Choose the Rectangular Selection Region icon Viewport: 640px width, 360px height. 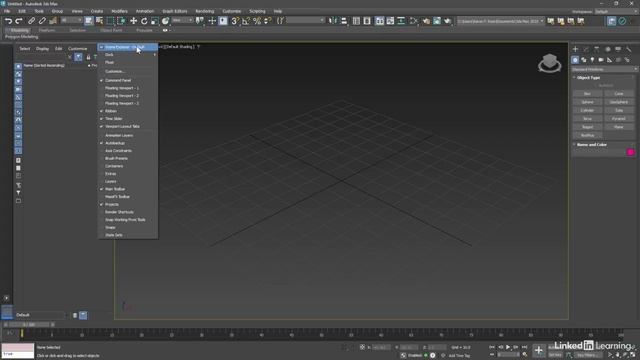110,21
